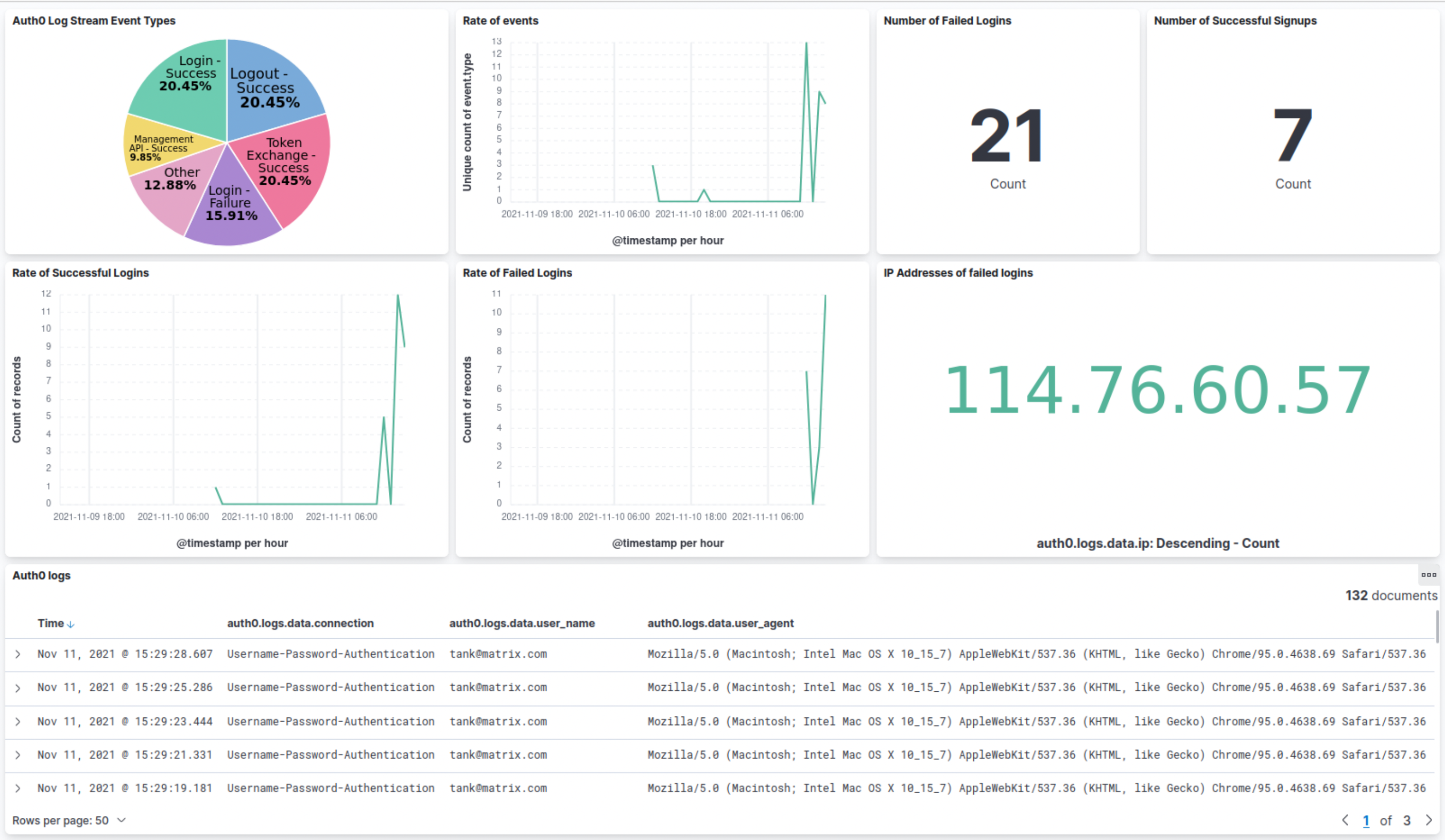Click the Auth0 Log Stream Event Types title

click(x=94, y=21)
